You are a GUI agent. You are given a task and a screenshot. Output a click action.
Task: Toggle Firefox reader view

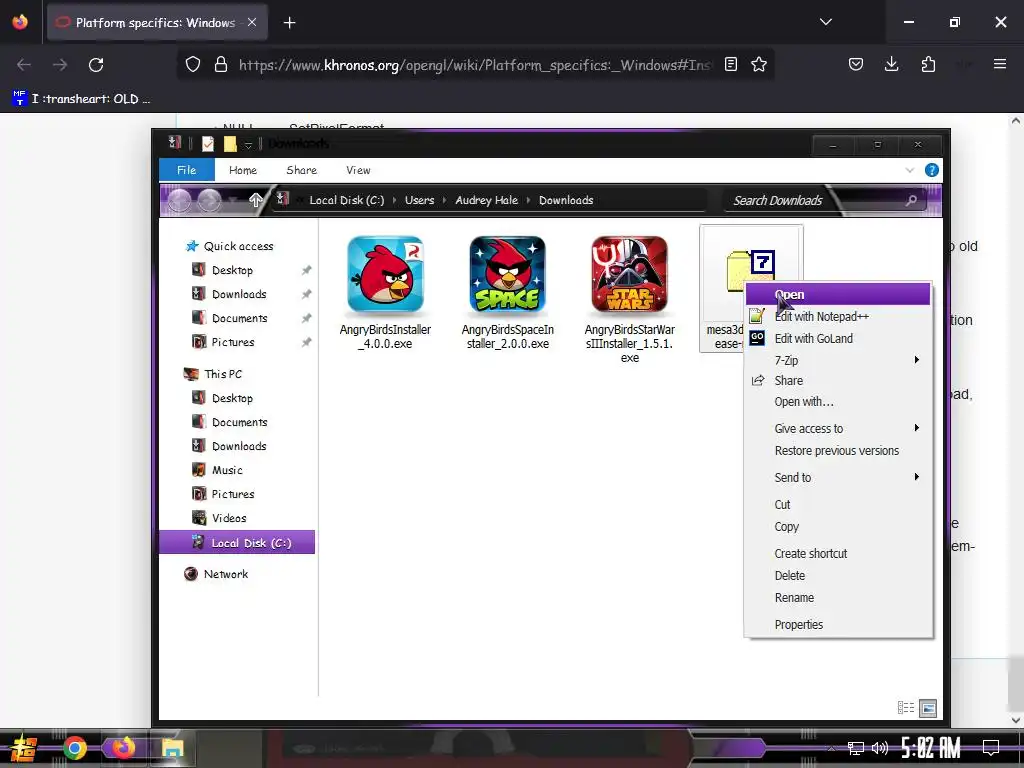point(731,65)
